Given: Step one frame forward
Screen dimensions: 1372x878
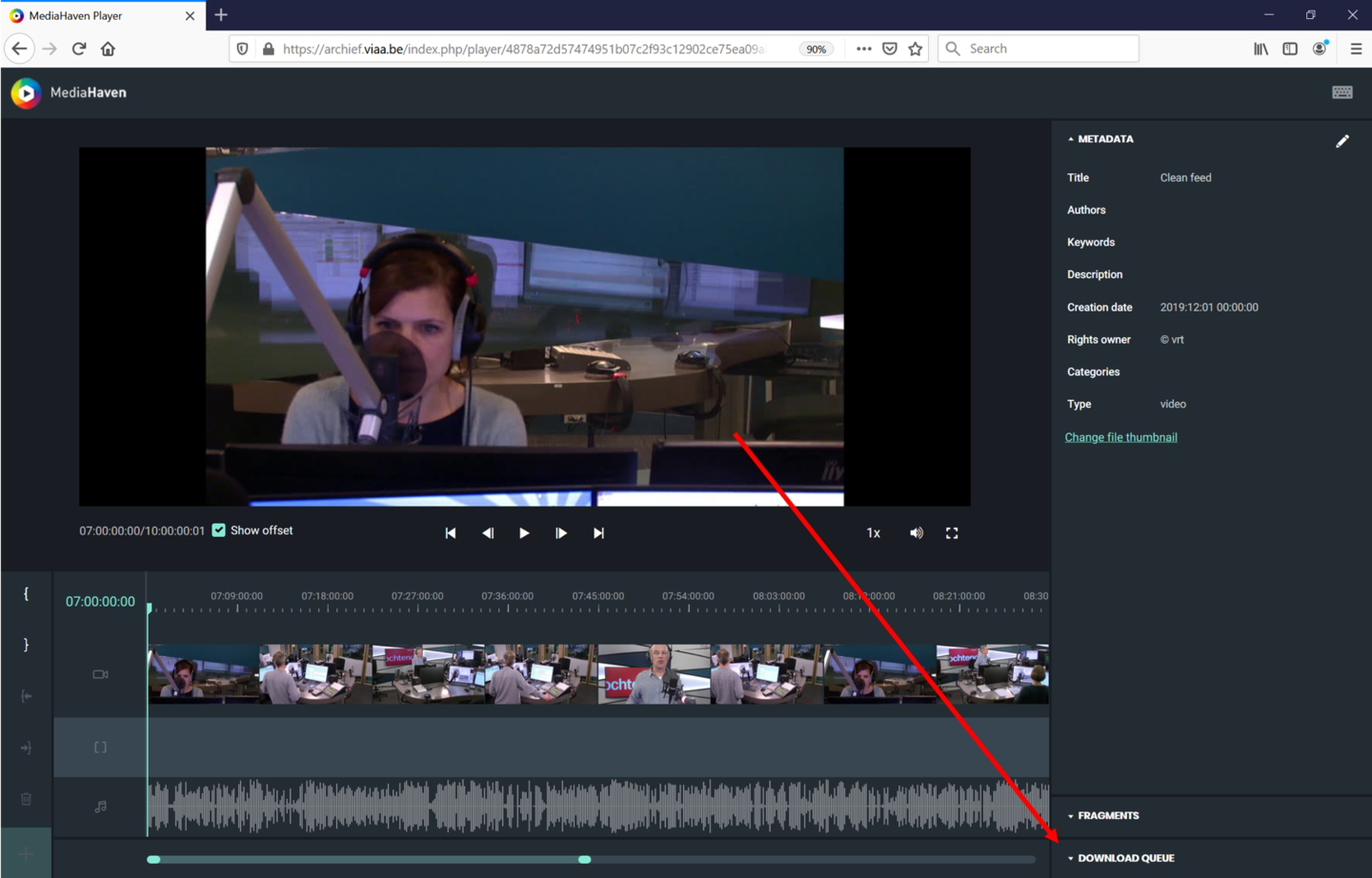Looking at the screenshot, I should (x=561, y=533).
